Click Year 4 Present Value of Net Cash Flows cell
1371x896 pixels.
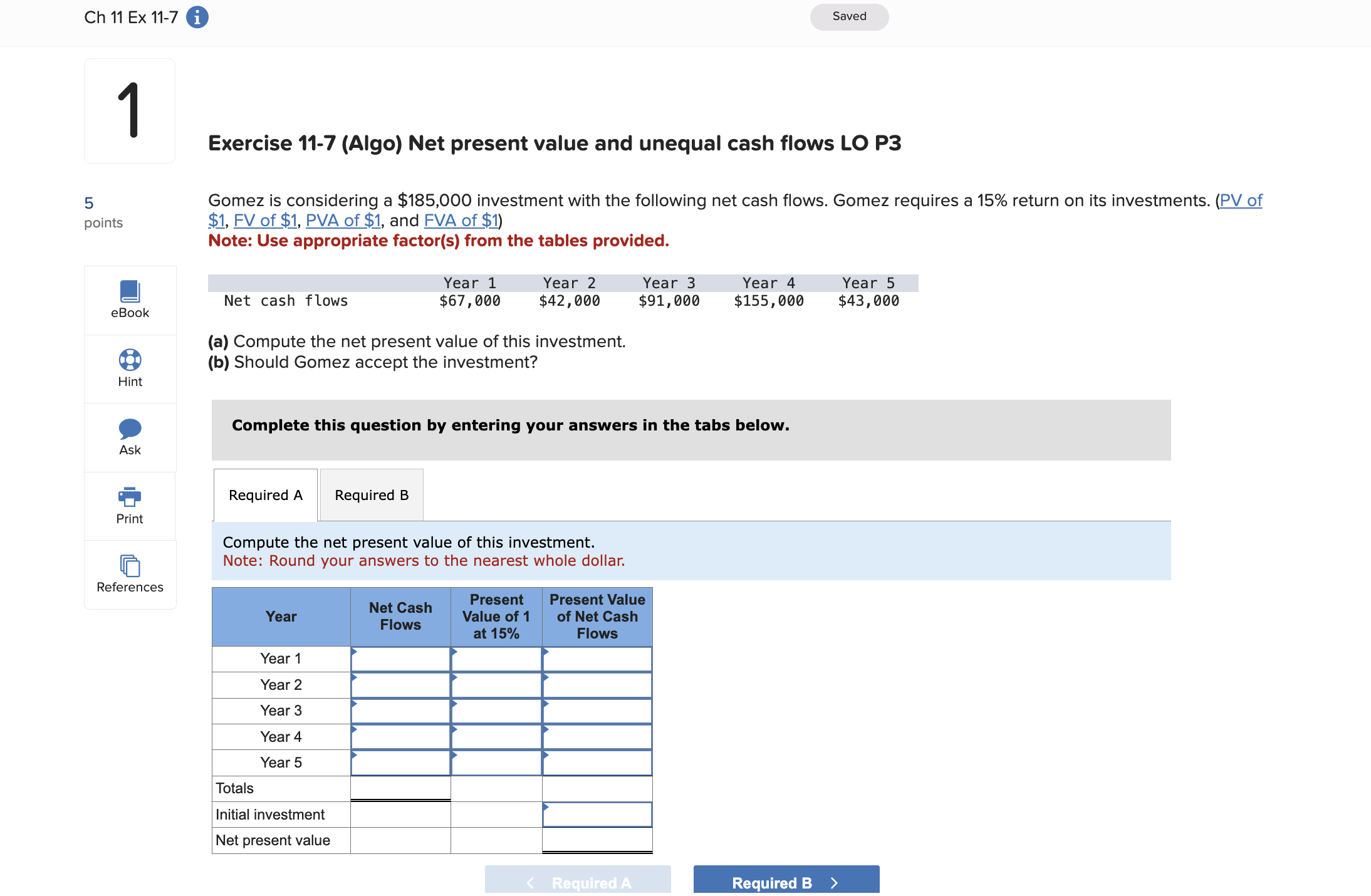[597, 737]
